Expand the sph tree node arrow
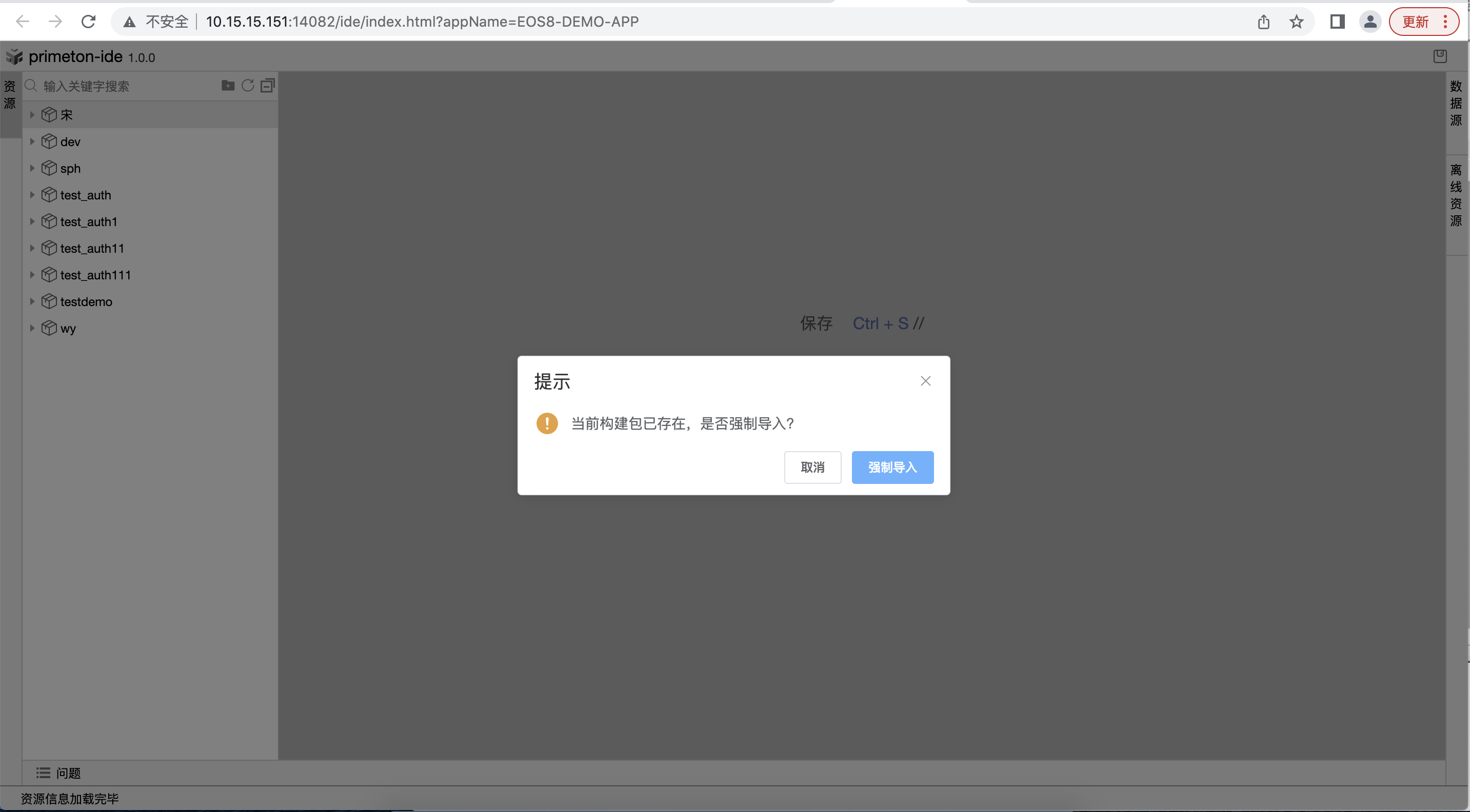 [32, 168]
